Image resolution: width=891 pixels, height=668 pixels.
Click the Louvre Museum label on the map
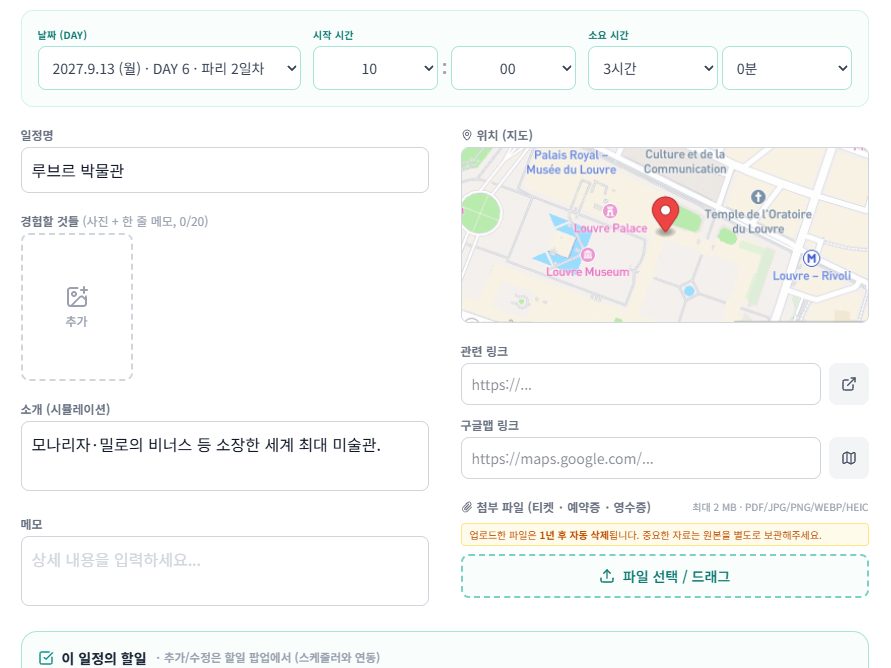tap(588, 272)
